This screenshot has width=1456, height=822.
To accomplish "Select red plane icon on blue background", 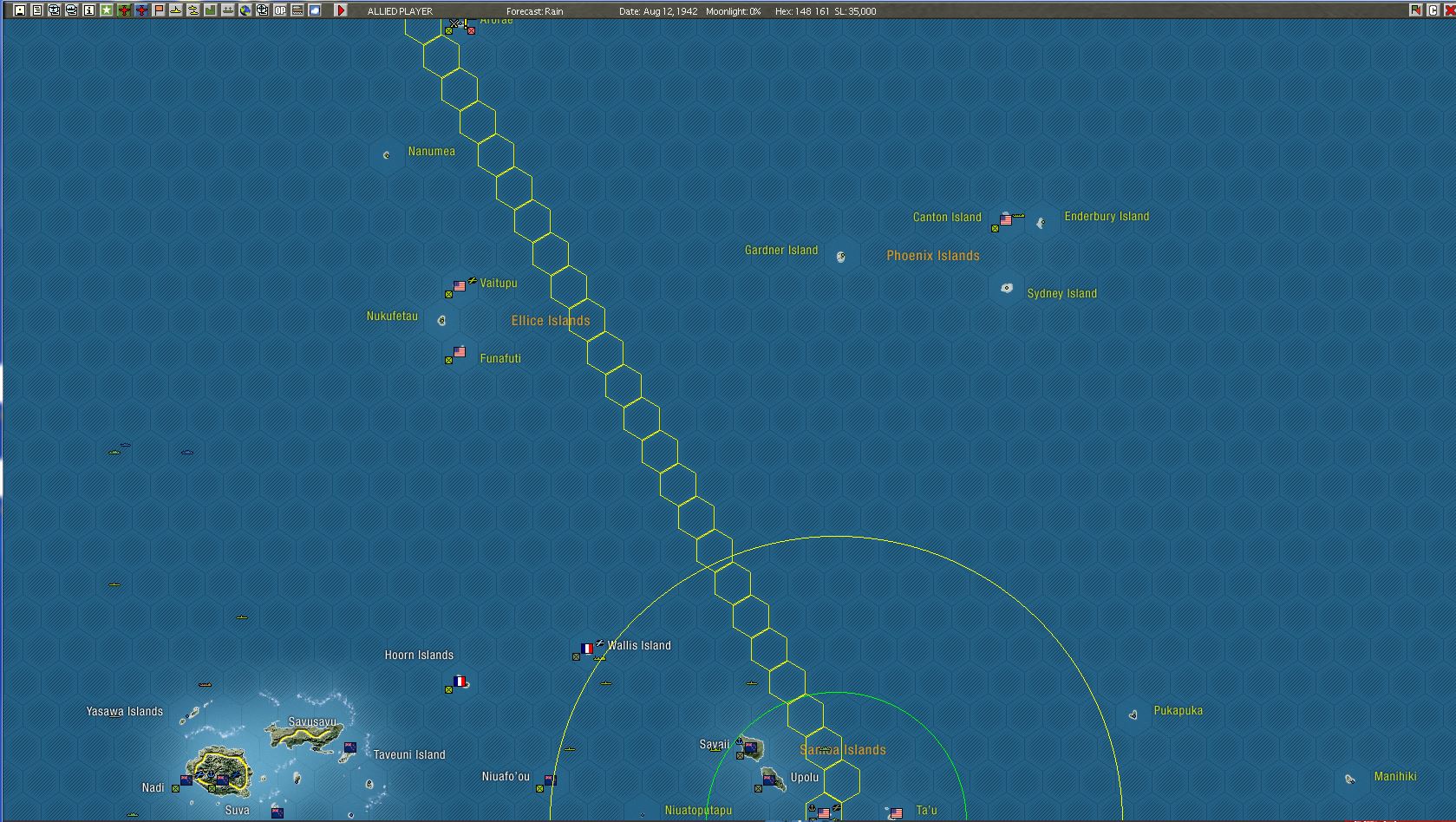I will click(x=141, y=10).
